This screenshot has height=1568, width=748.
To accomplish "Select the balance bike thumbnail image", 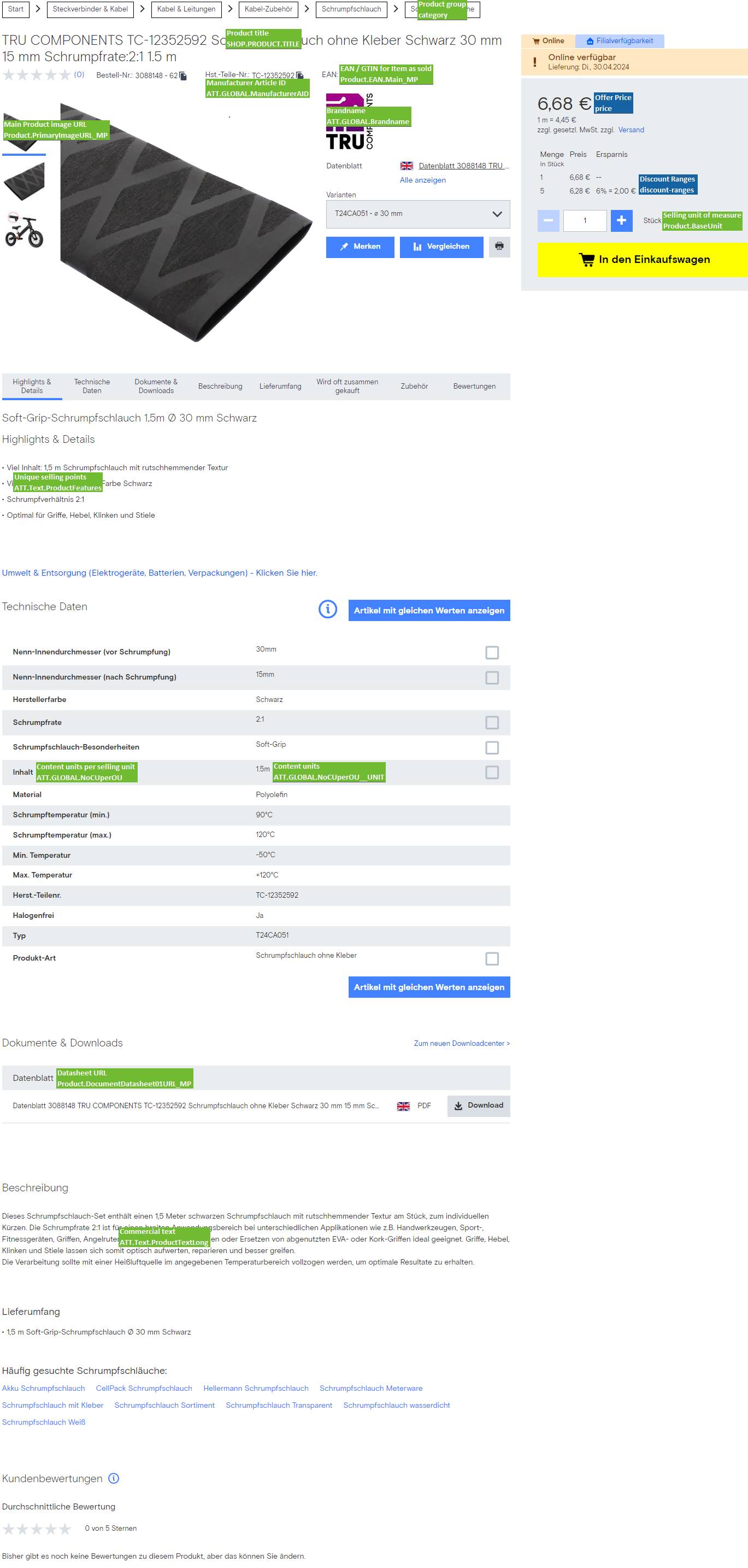I will (25, 230).
